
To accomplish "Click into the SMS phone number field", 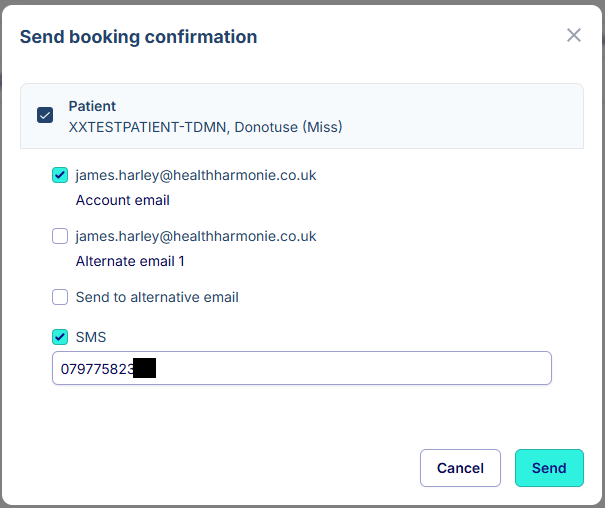I will [x=340, y=368].
